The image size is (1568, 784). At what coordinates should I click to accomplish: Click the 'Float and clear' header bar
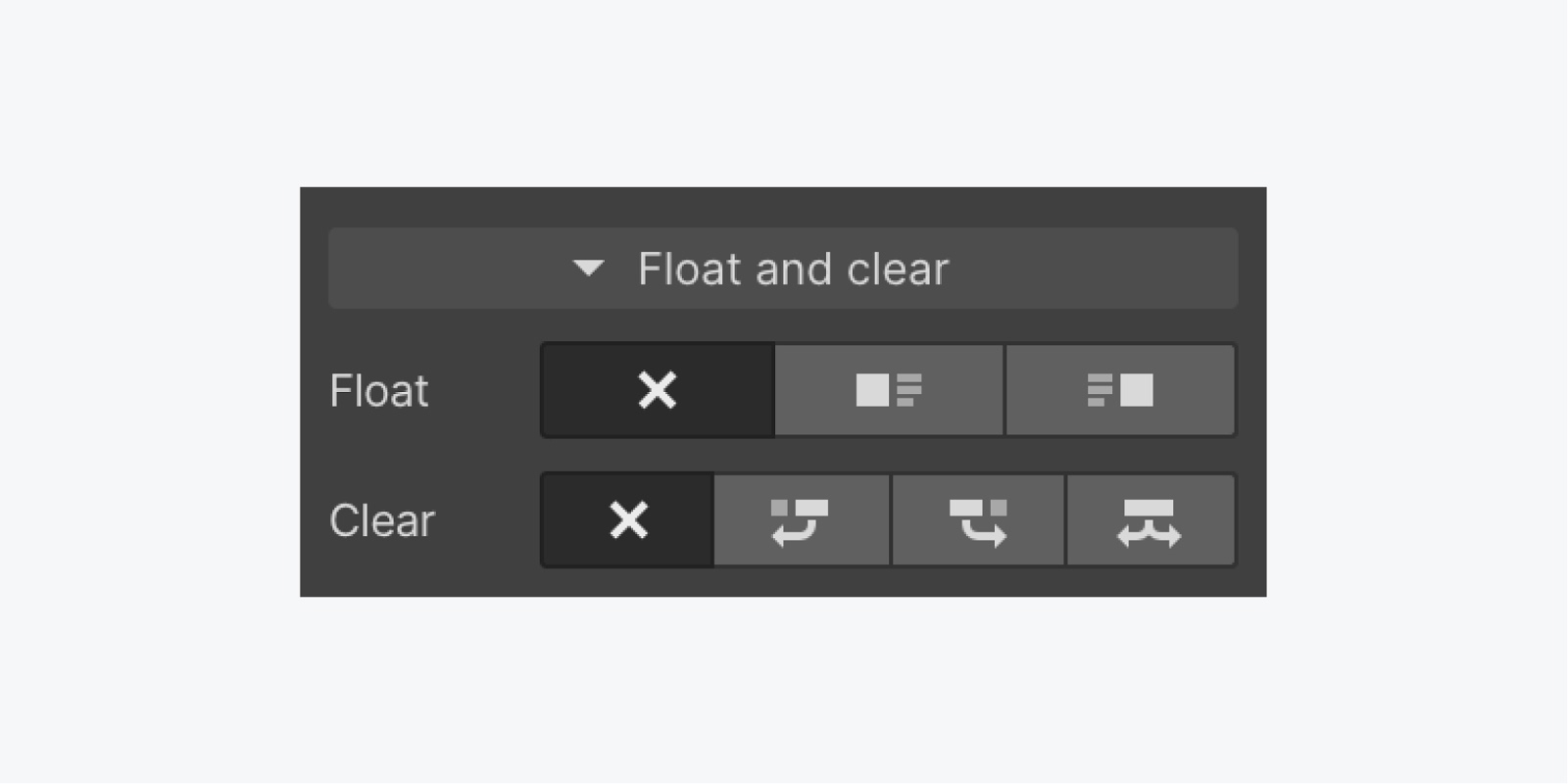click(783, 269)
